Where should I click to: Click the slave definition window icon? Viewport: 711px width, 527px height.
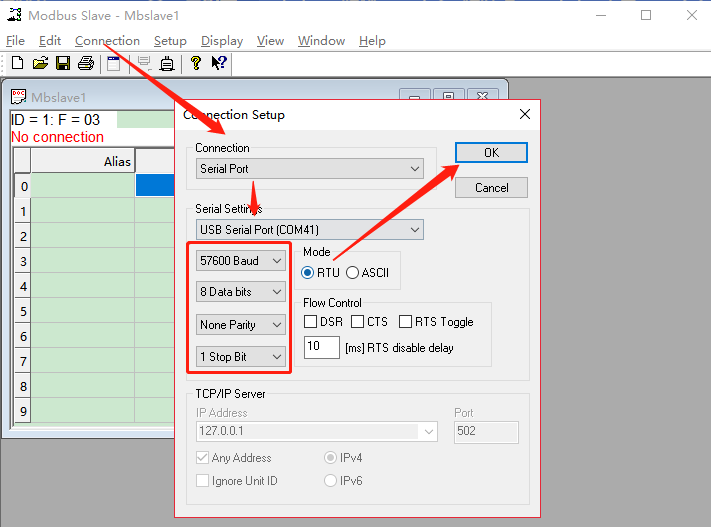[114, 64]
